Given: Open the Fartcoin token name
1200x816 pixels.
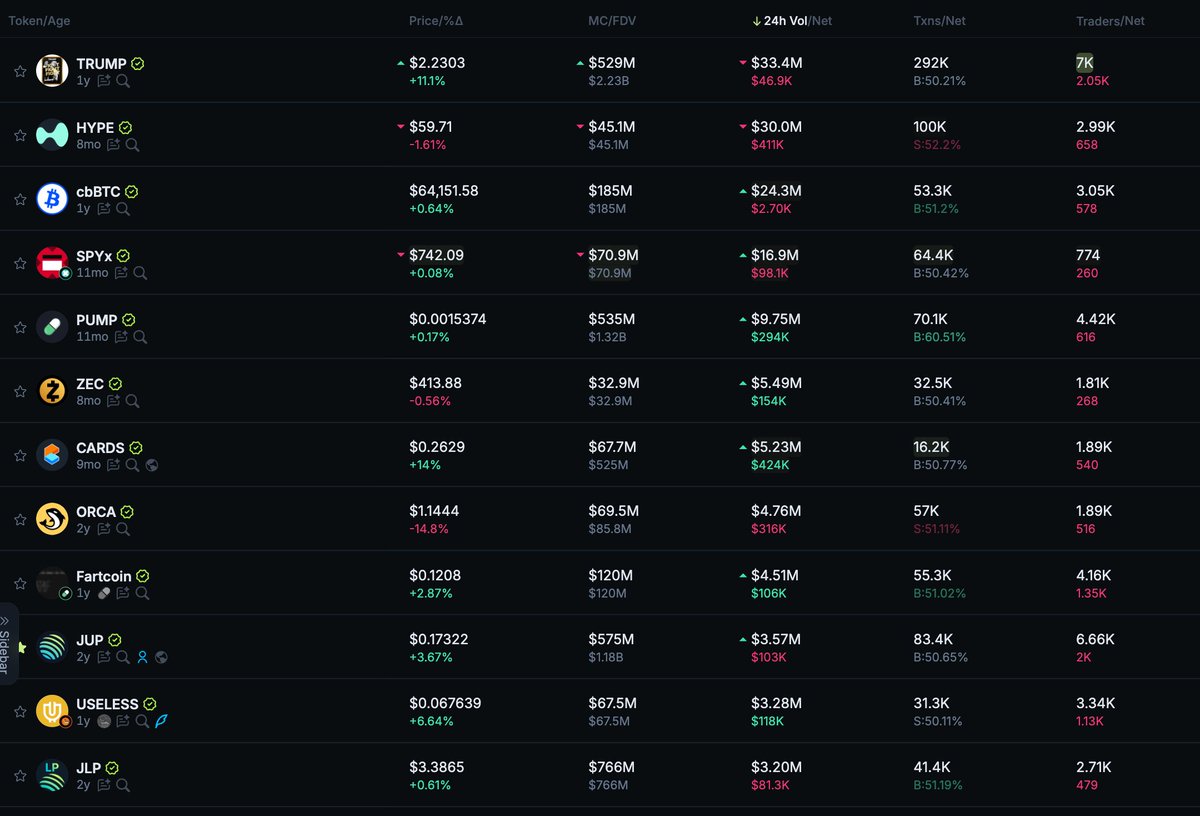Looking at the screenshot, I should [x=104, y=575].
